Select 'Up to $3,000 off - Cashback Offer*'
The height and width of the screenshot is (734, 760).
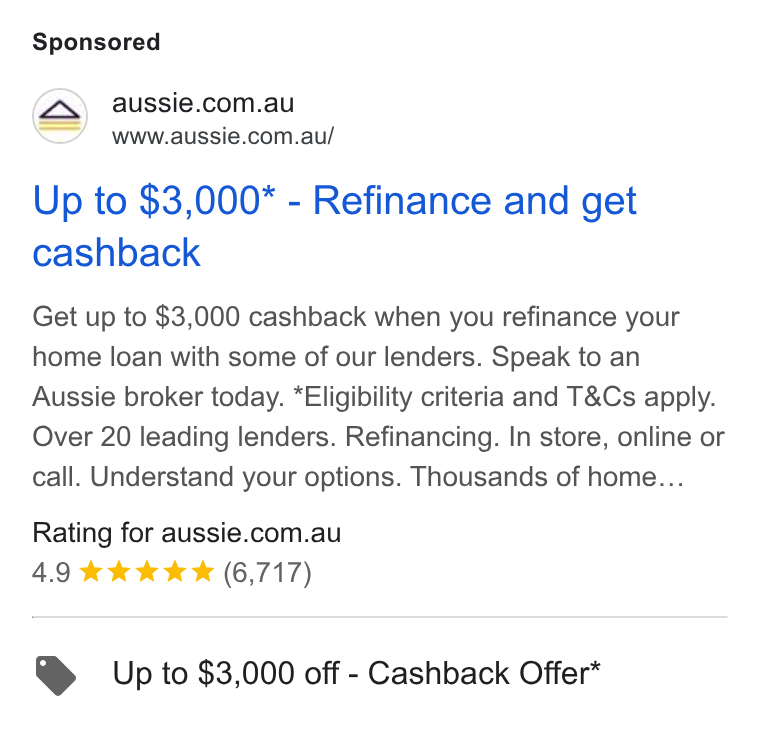(x=356, y=673)
